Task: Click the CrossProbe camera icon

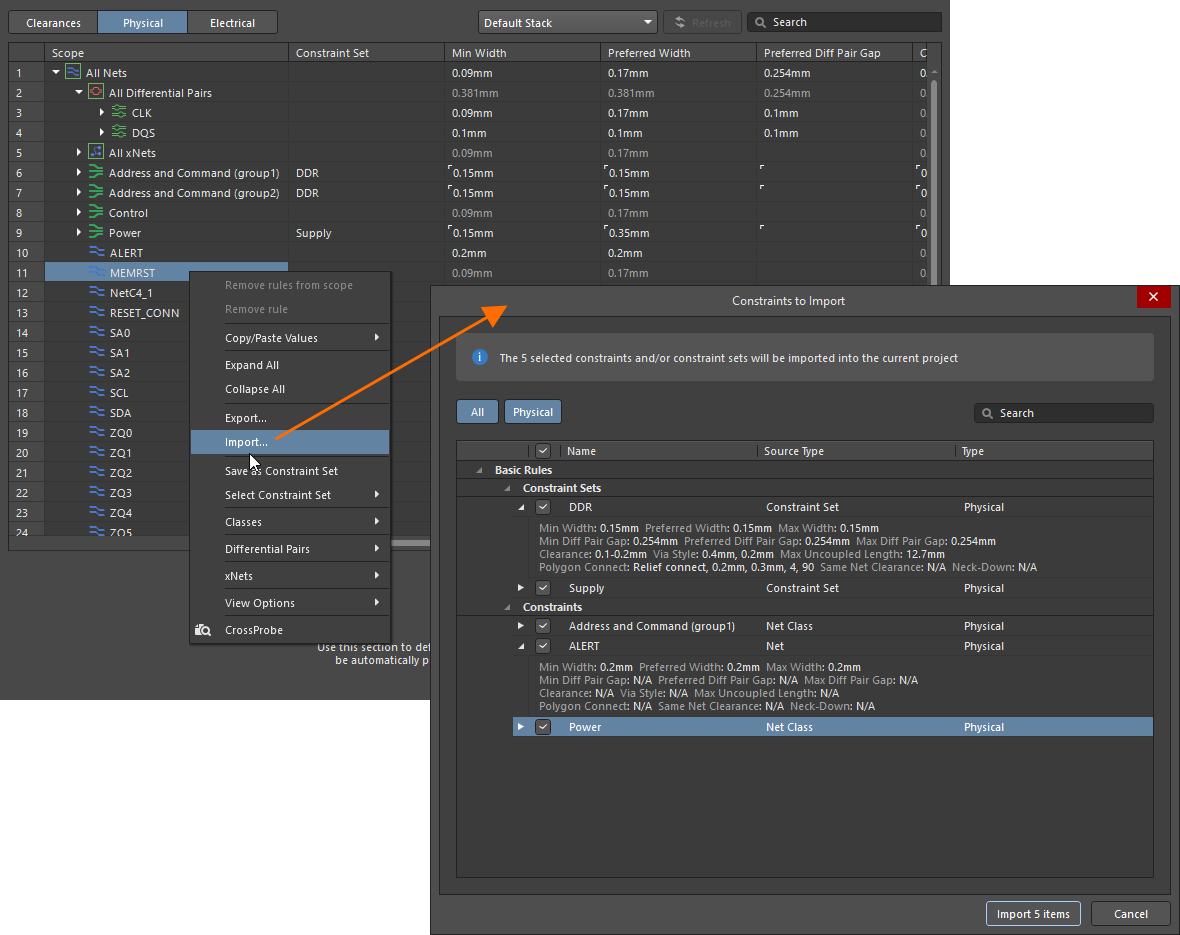Action: coord(203,630)
